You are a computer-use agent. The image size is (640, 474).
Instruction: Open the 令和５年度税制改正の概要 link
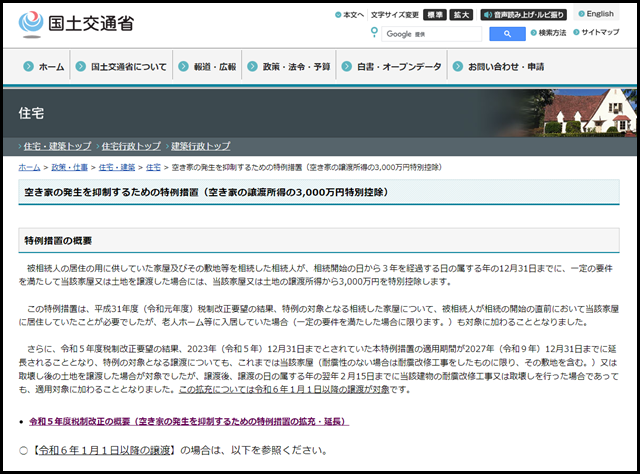click(x=188, y=422)
